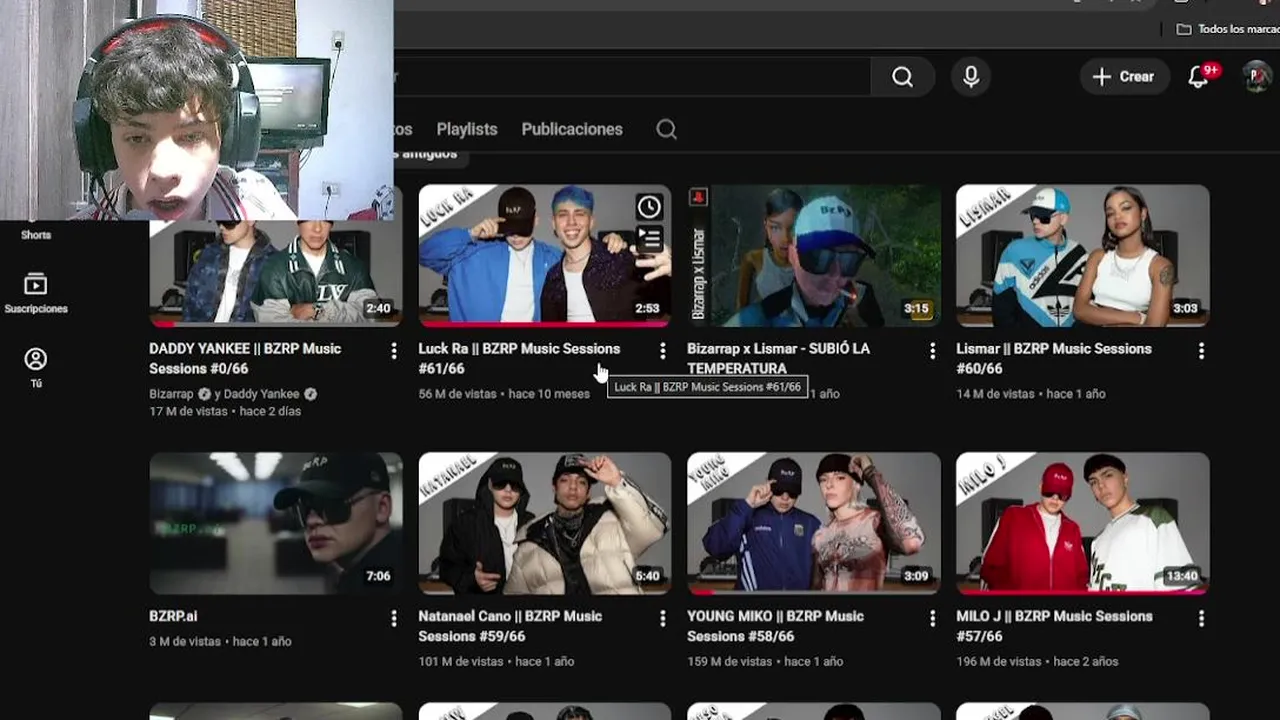Open the notifications bell

(x=1198, y=77)
